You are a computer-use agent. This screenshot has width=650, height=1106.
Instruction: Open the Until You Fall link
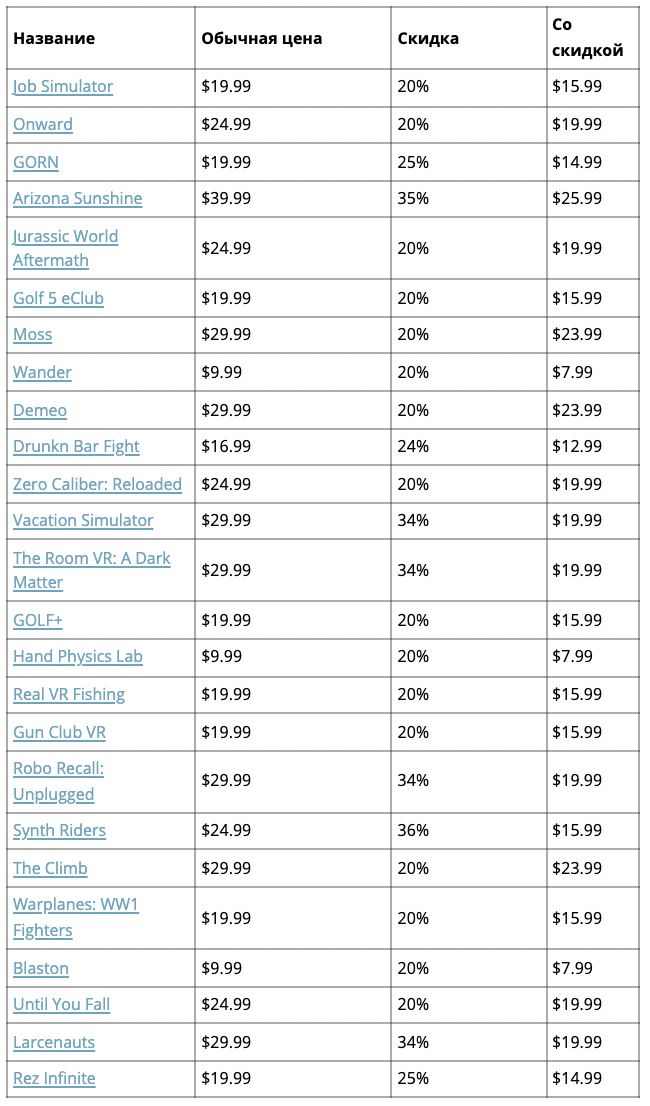coord(61,1004)
